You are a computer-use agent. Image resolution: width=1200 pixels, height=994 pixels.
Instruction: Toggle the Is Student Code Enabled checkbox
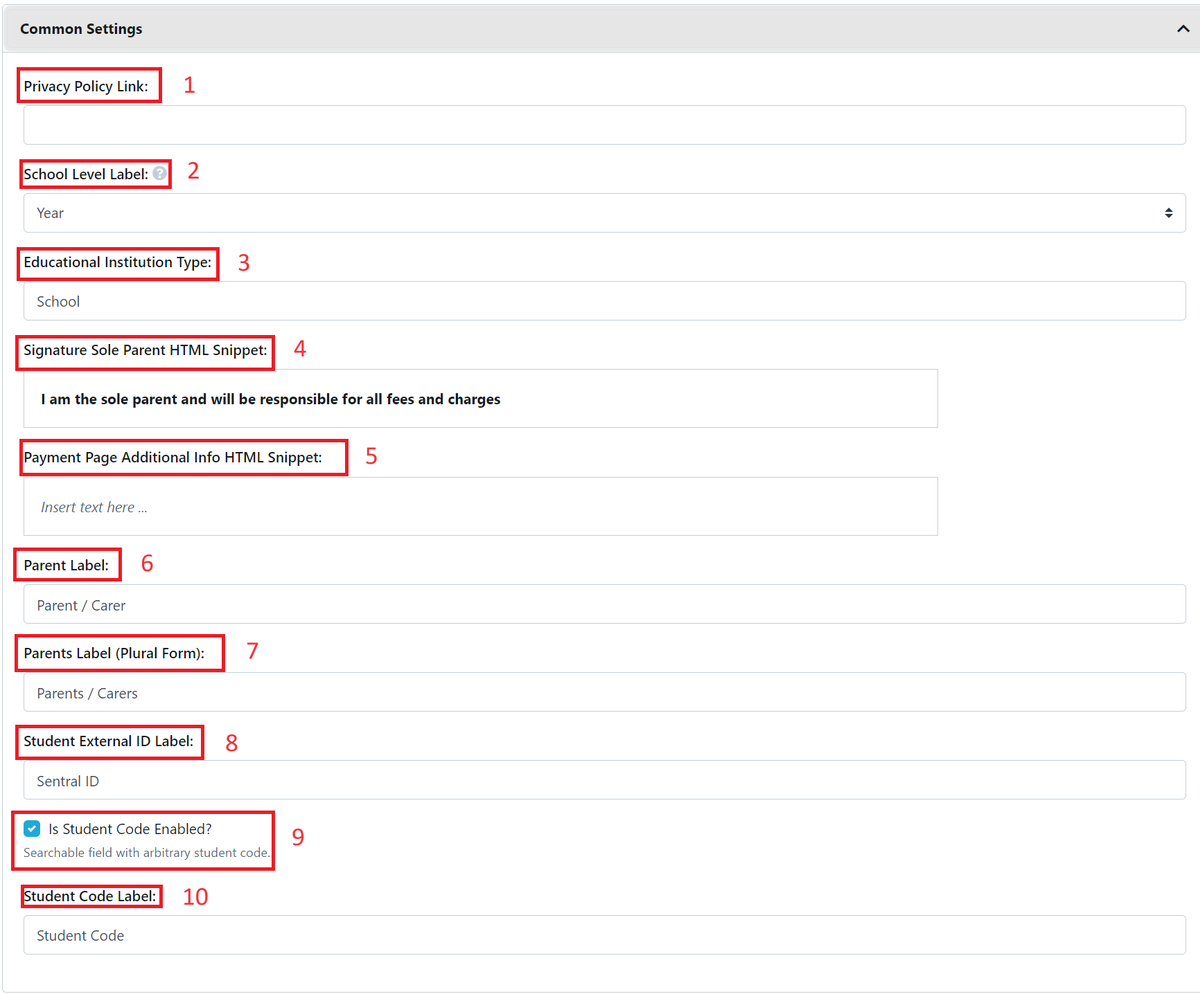point(31,828)
